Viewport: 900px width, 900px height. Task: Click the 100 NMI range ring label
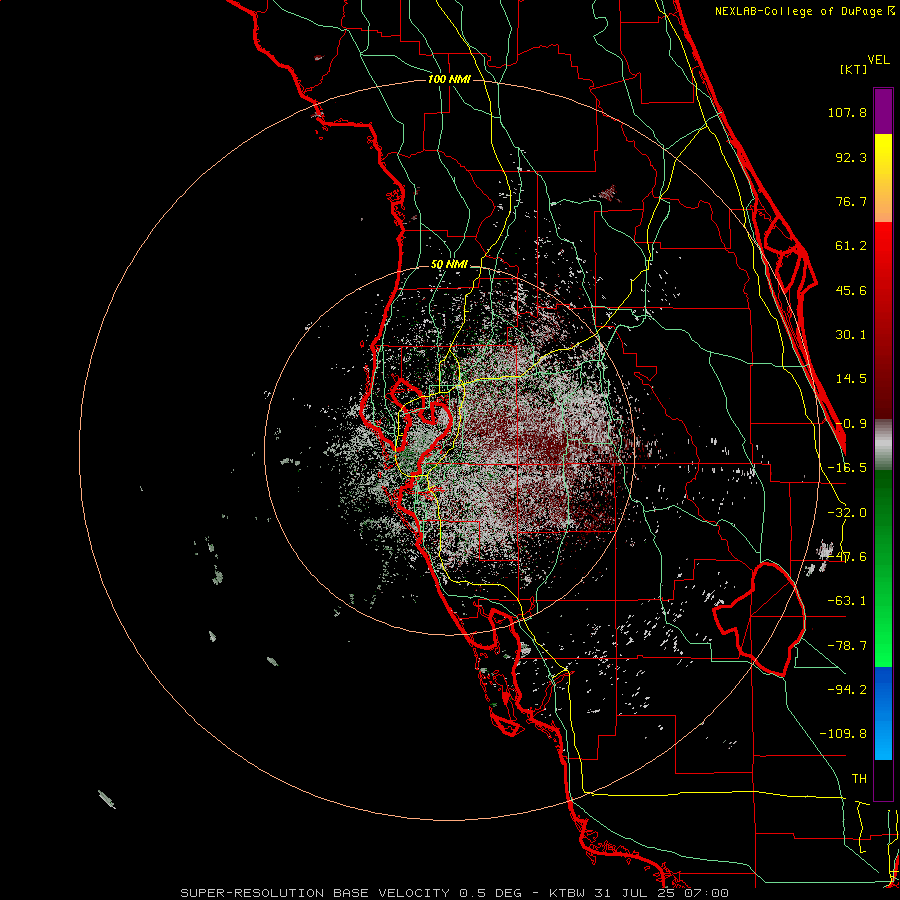449,79
